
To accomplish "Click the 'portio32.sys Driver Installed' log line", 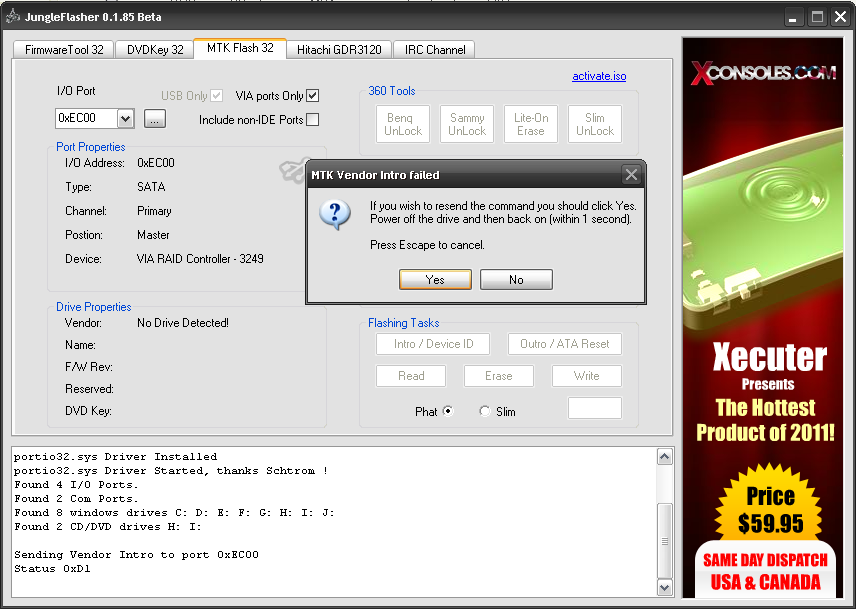I will click(115, 456).
